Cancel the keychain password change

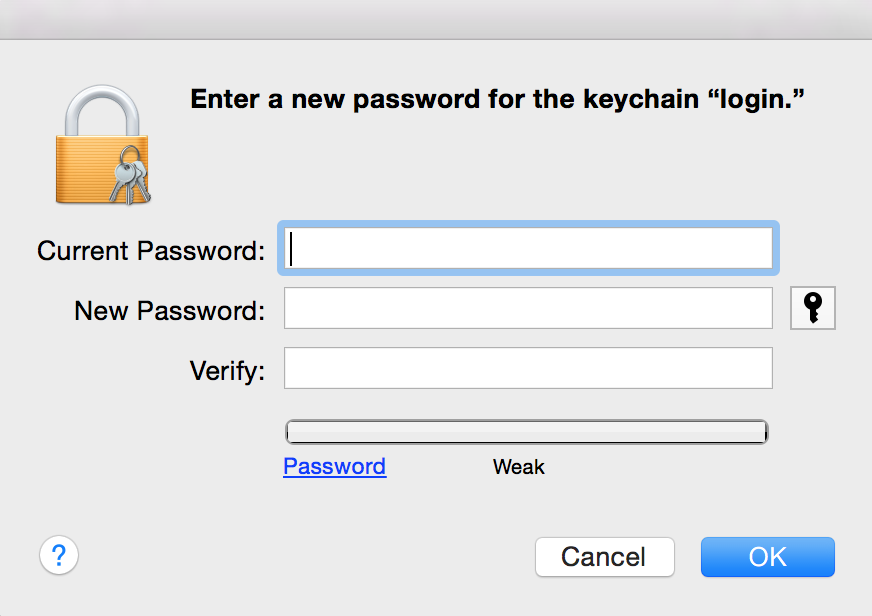coord(604,557)
